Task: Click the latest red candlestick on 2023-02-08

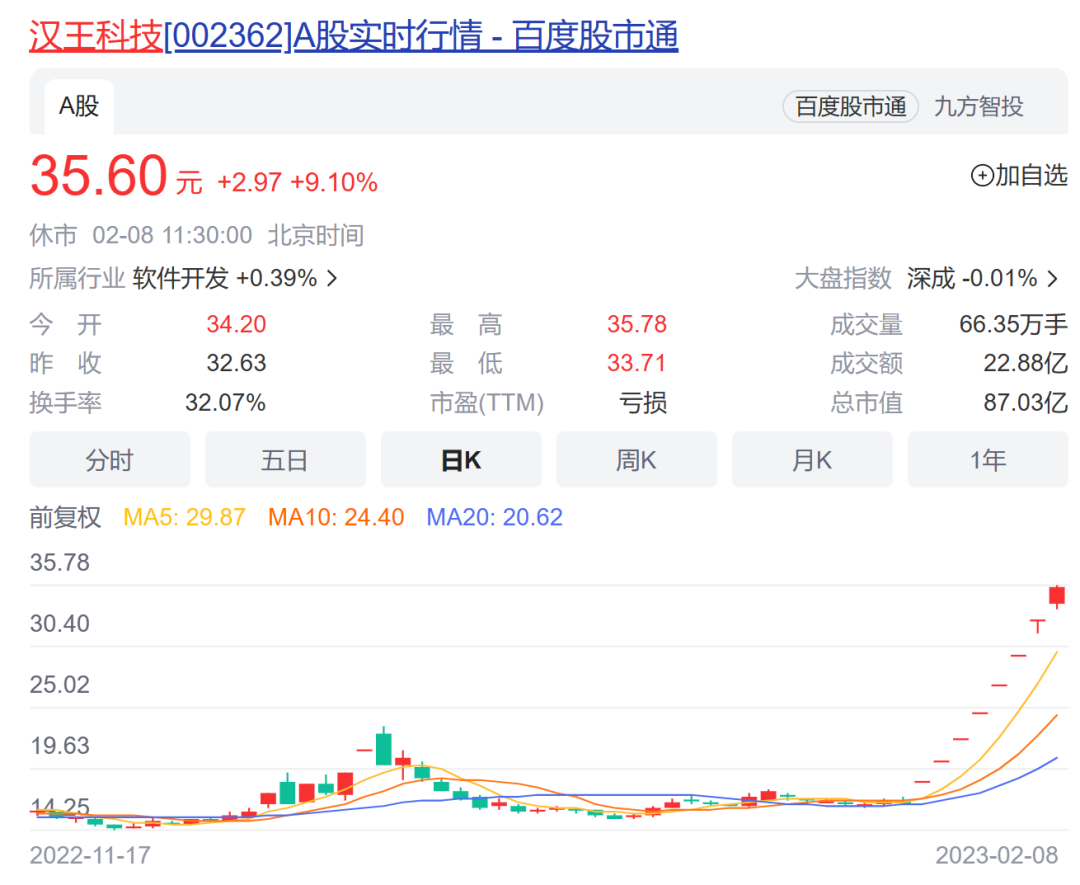Action: coord(1057,596)
